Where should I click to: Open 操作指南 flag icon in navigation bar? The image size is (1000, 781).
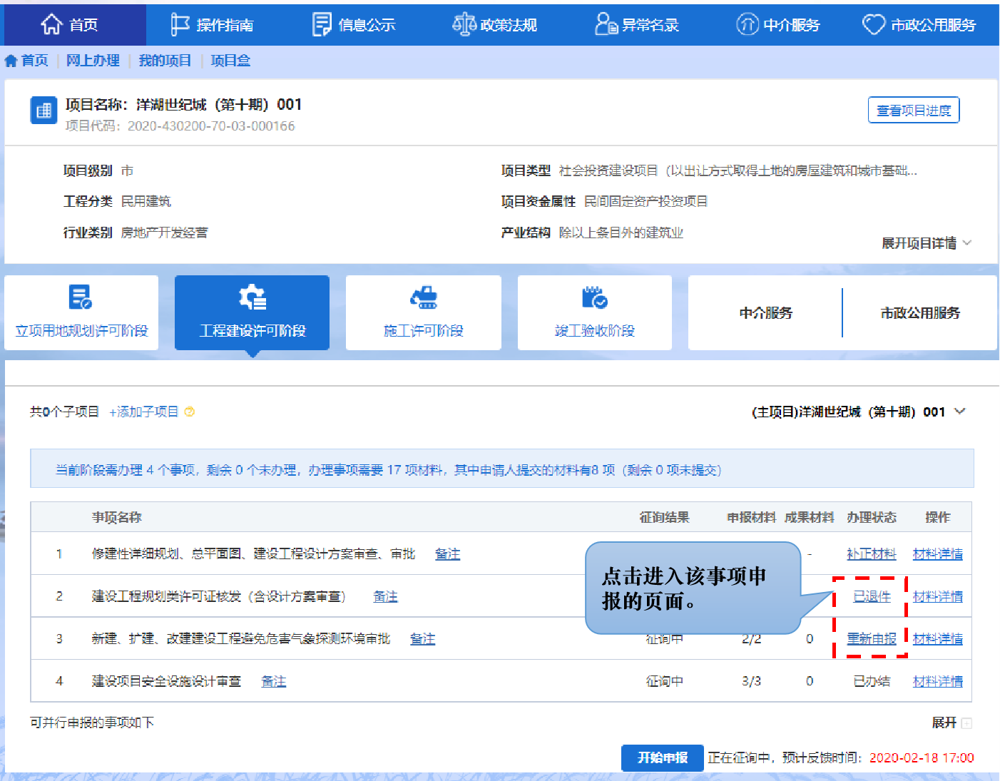180,24
